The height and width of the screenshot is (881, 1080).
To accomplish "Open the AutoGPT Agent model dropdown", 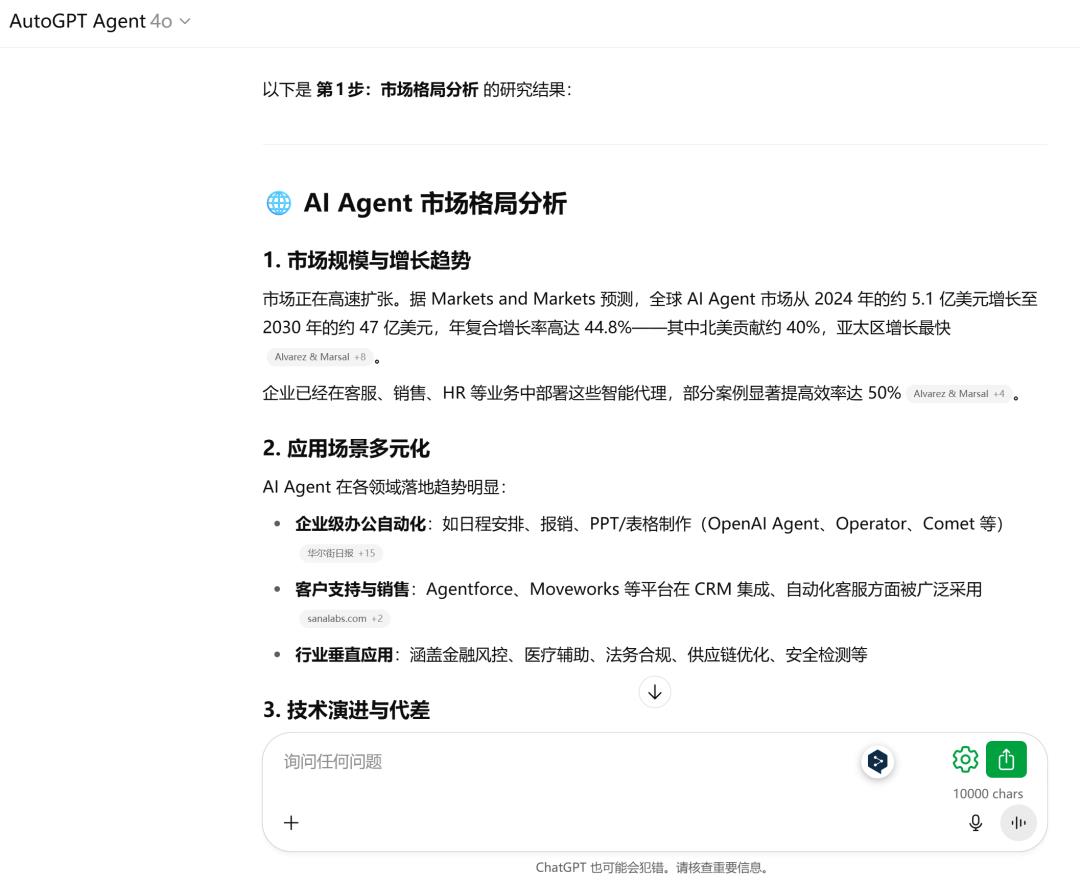I will point(100,21).
